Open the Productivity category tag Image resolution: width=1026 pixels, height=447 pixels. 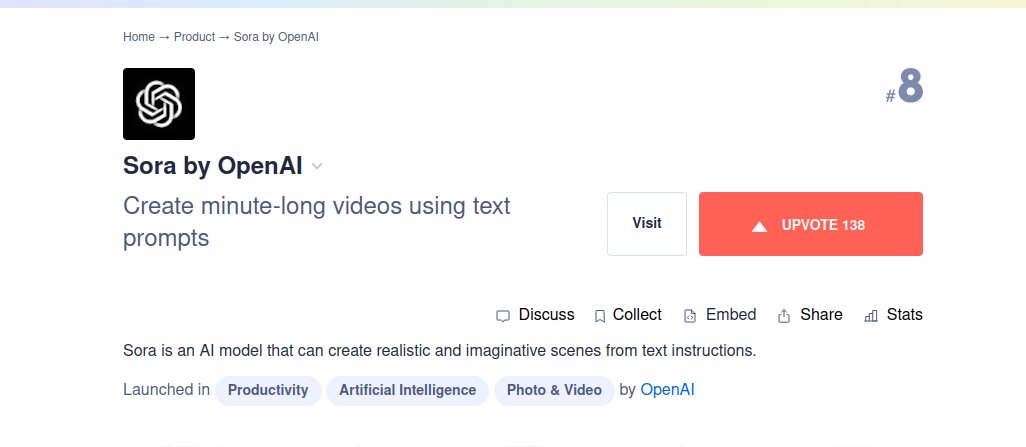(268, 390)
